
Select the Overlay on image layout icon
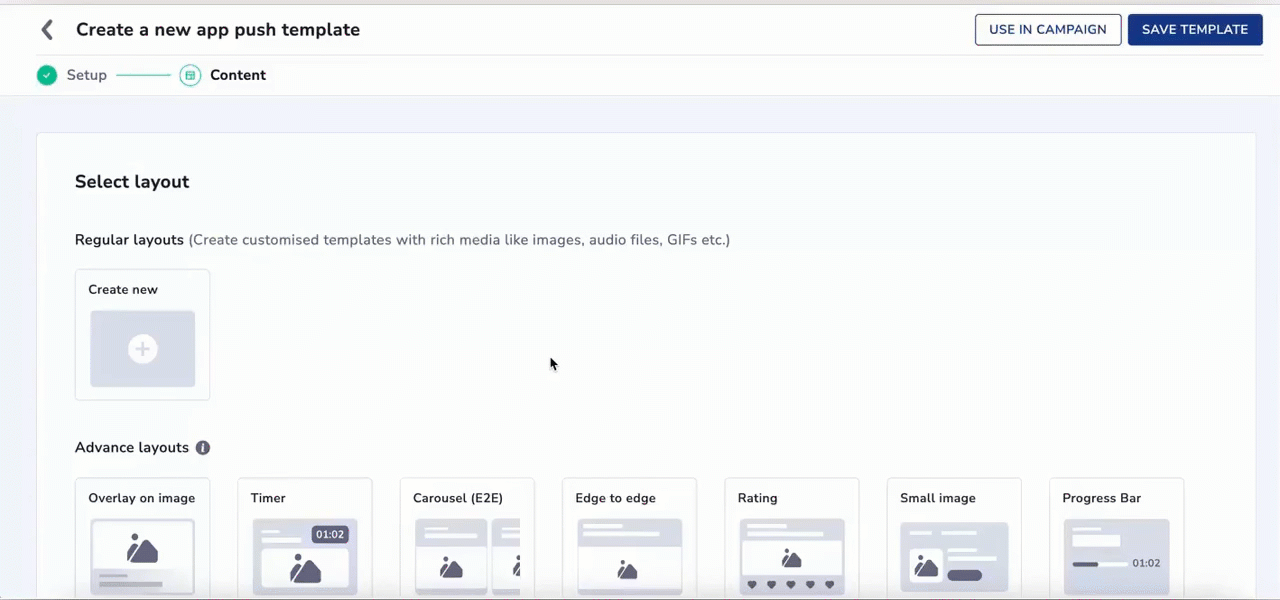(141, 556)
